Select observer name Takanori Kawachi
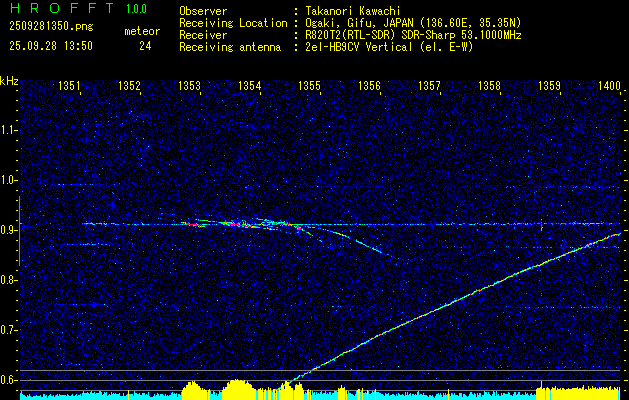 pos(352,11)
